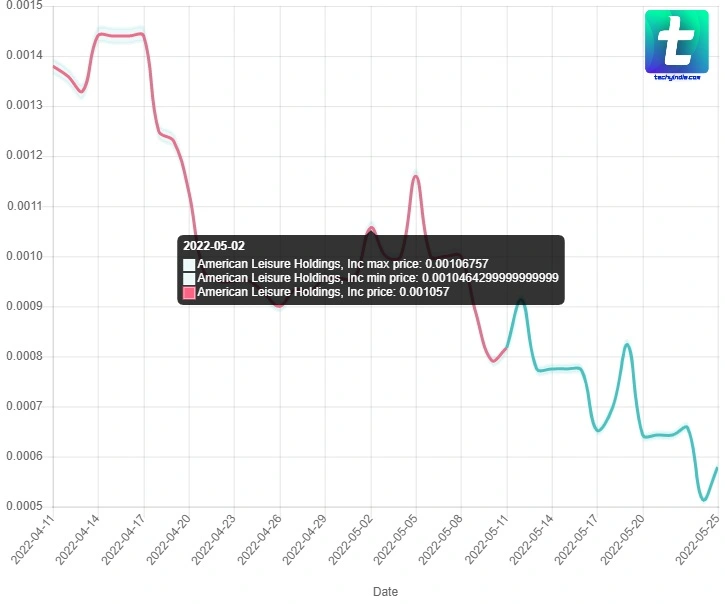Viewport: 725px width, 604px height.
Task: Select the max price 0.00106757 tooltip line
Action: coord(343,263)
